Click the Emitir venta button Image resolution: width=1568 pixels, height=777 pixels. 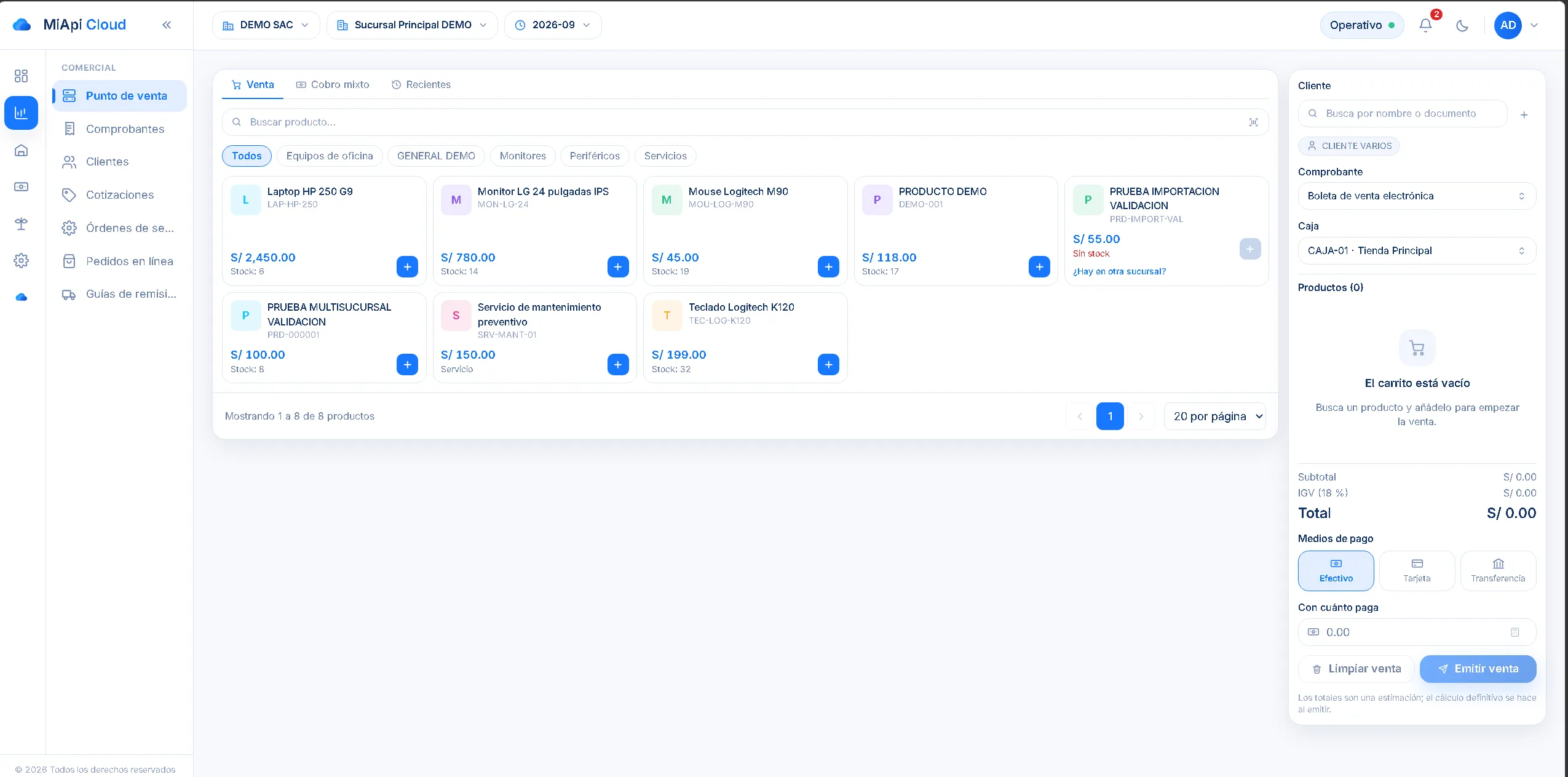(x=1478, y=669)
